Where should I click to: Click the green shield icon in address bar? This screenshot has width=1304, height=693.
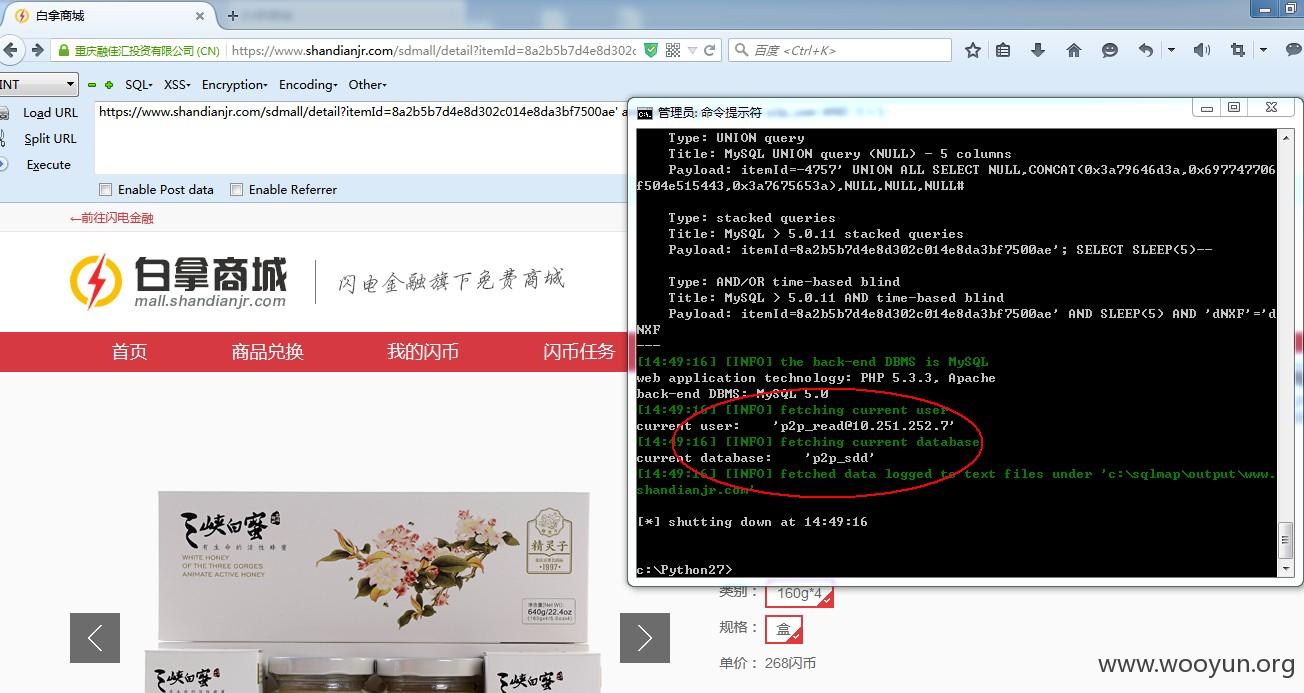(x=651, y=50)
